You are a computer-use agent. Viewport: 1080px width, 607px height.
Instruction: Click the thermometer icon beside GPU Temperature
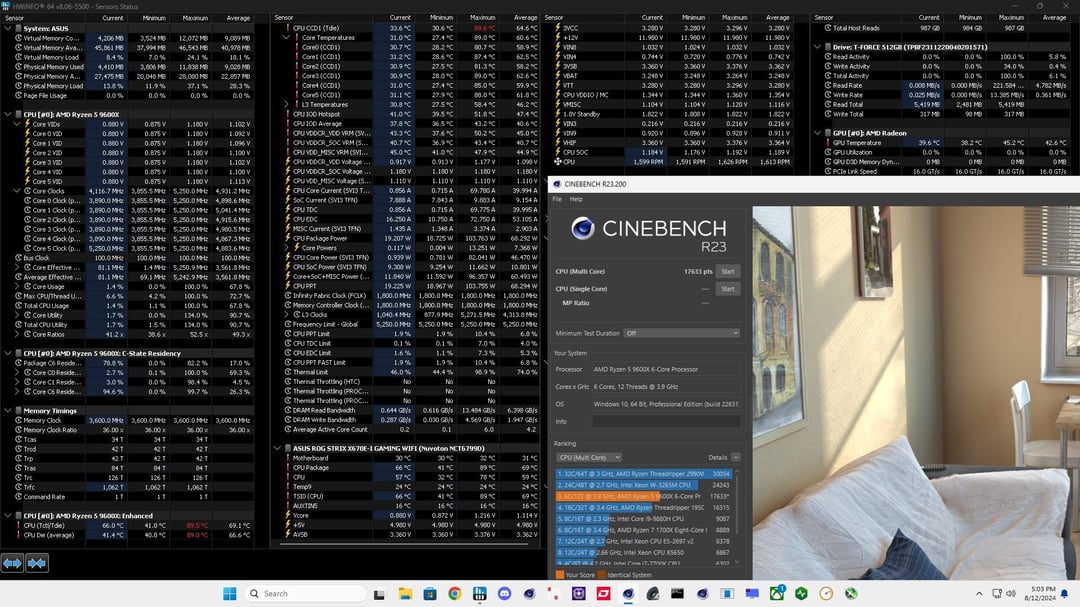click(x=828, y=143)
